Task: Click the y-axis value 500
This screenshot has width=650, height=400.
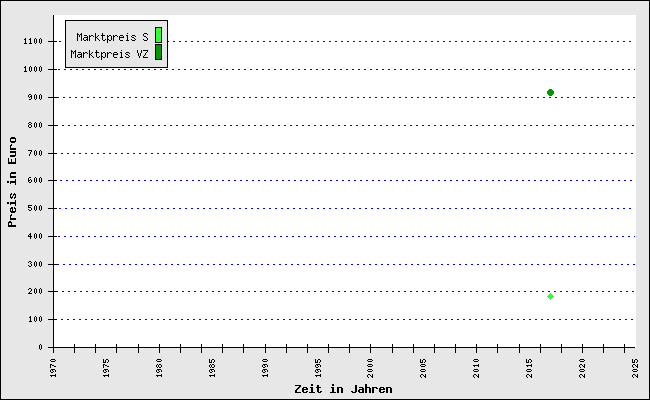Action: pos(36,208)
